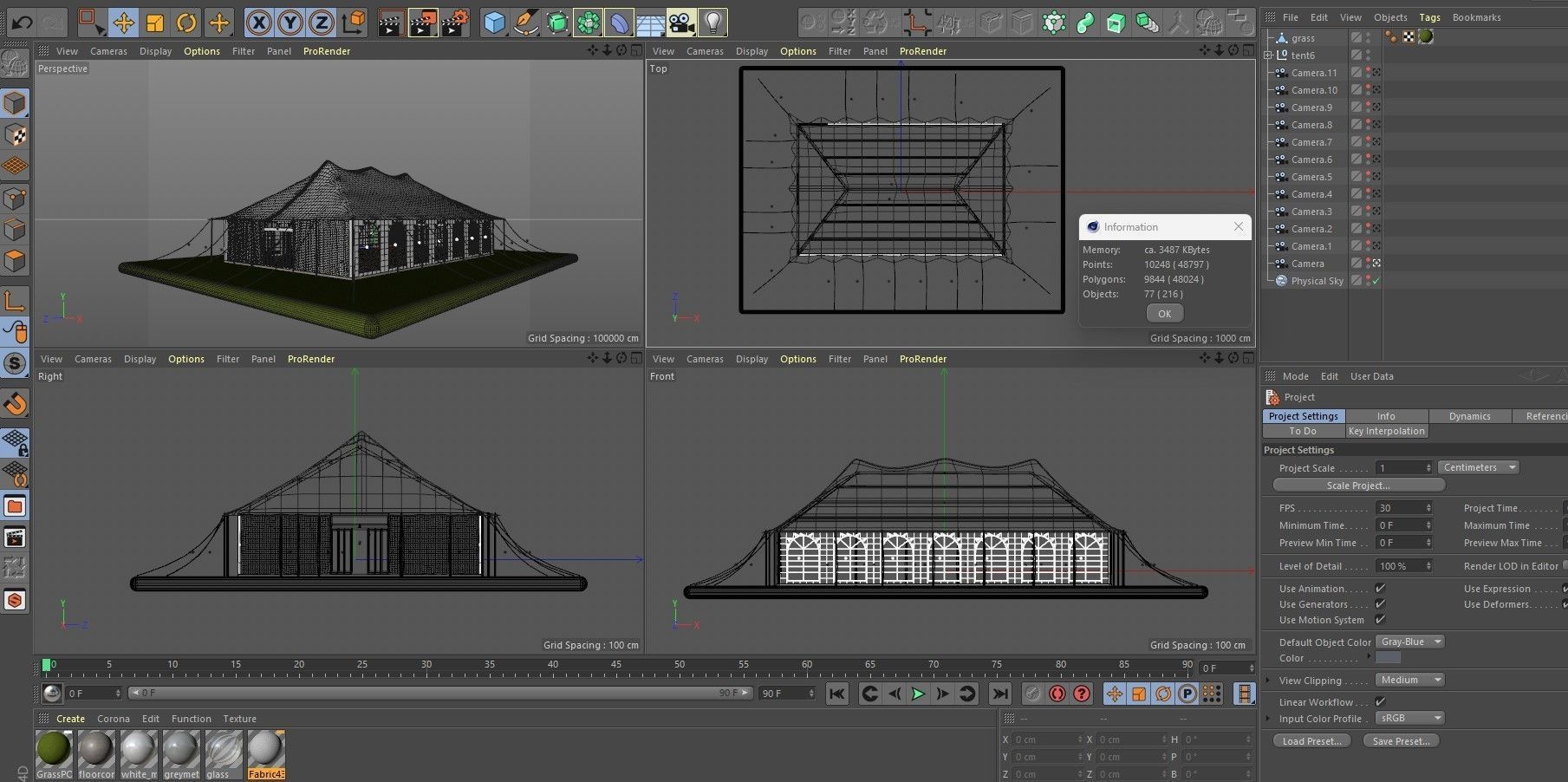Click the FPS value stepper arrows
This screenshot has width=1568, height=782.
[x=1428, y=508]
